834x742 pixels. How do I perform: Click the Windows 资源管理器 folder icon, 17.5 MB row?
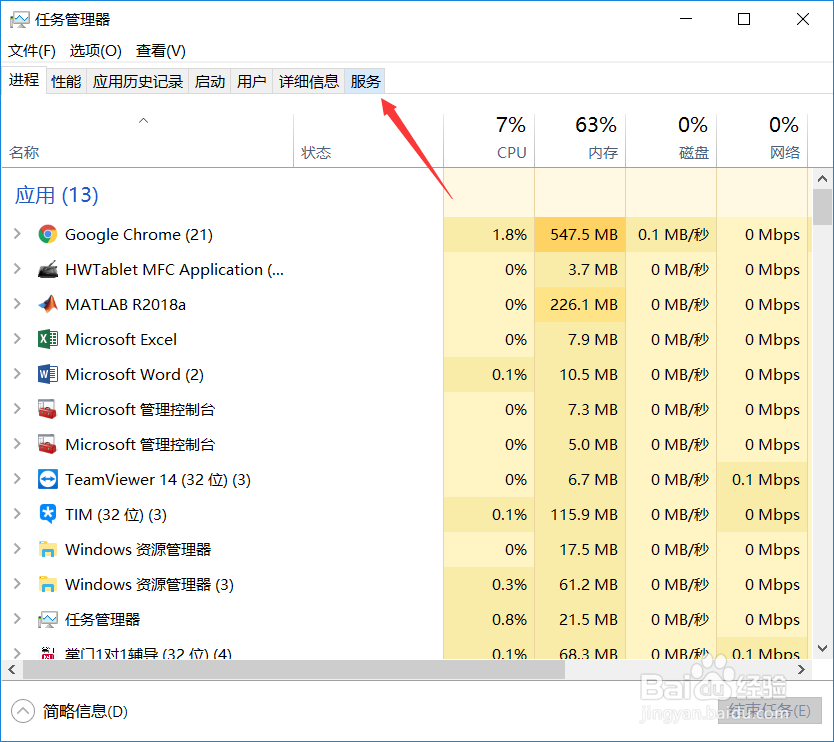[x=48, y=549]
